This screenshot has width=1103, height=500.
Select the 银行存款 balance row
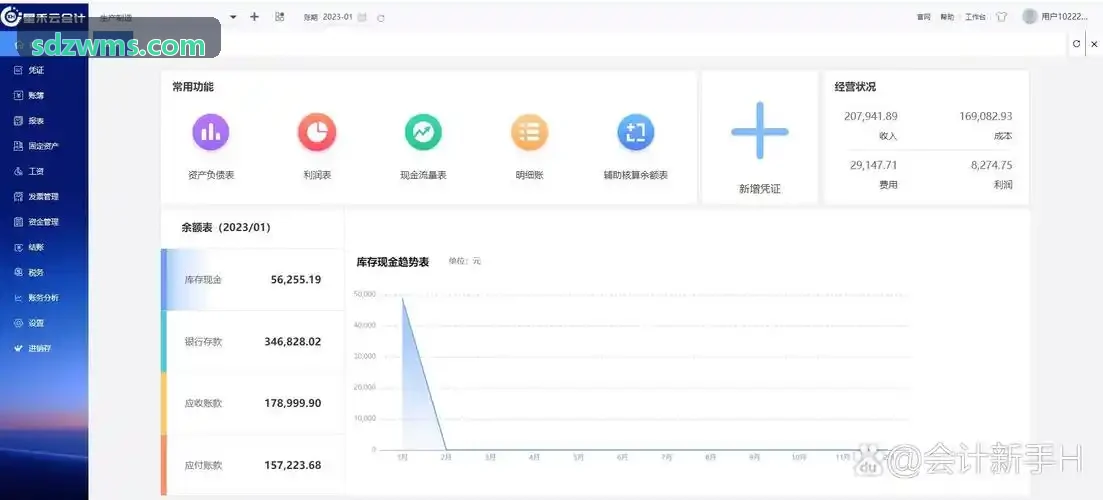tap(253, 342)
